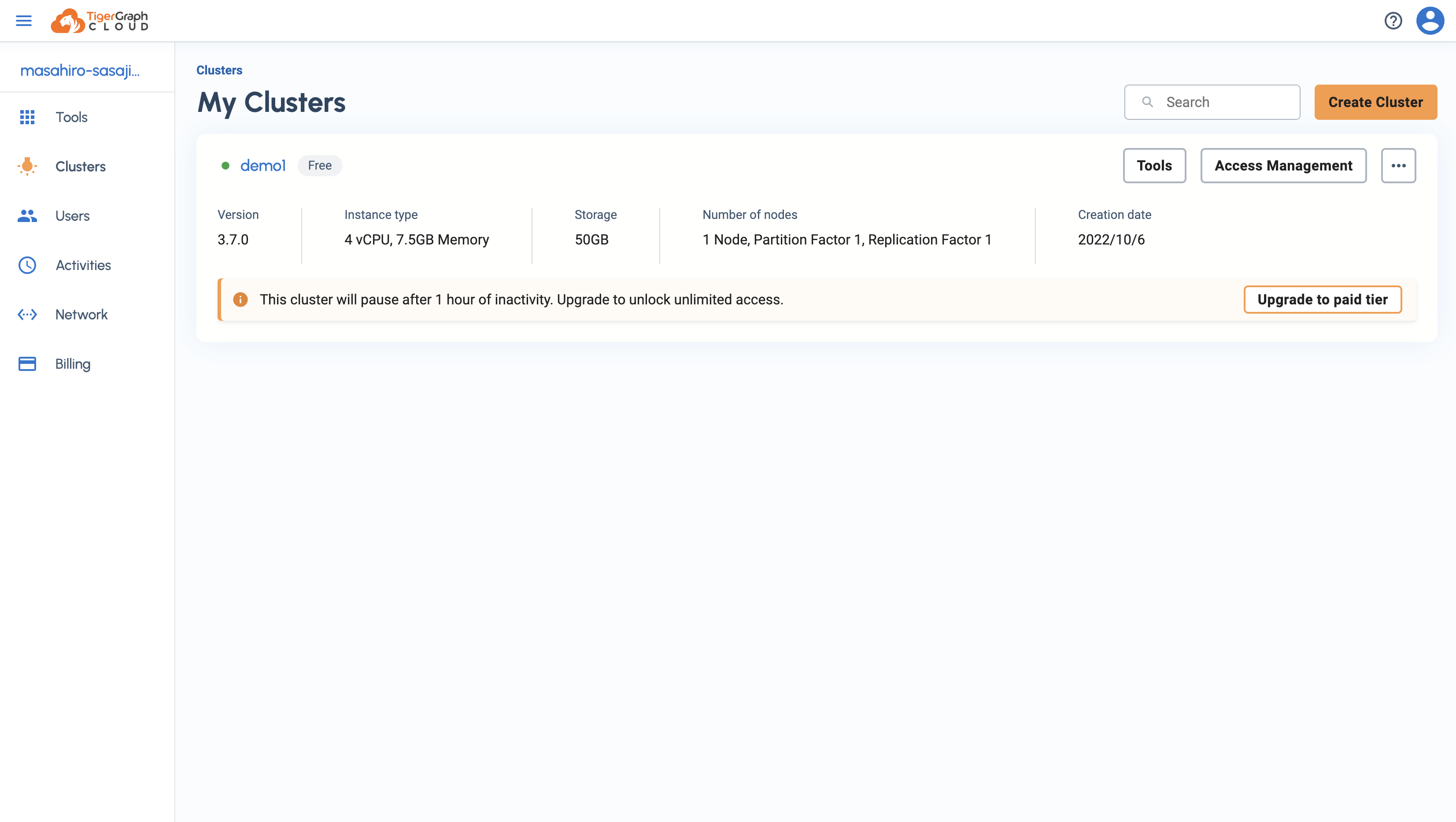This screenshot has width=1456, height=822.
Task: Click the Users people icon
Action: 27,216
